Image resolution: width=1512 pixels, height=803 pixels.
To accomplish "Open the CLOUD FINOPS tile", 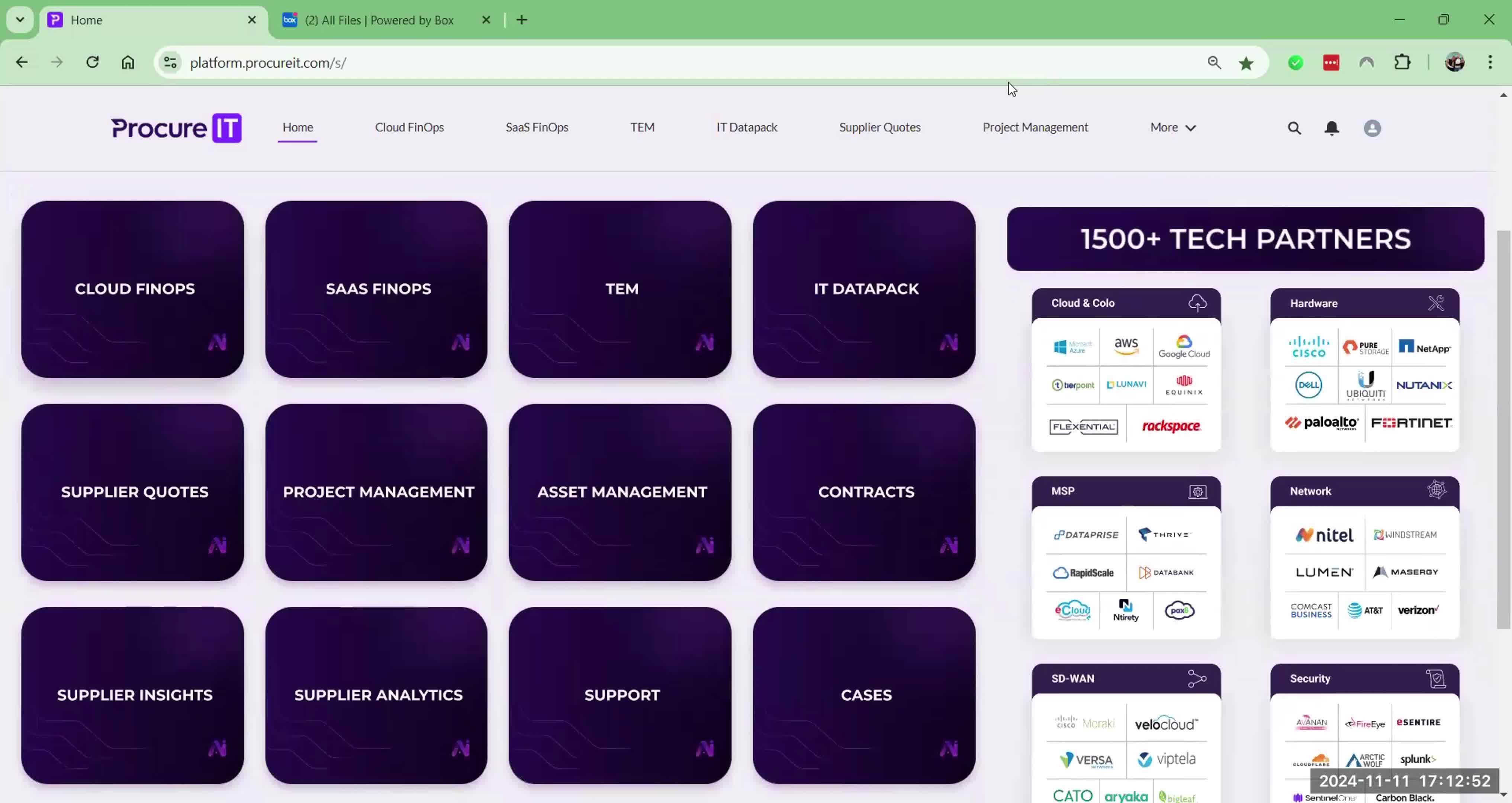I will [133, 289].
